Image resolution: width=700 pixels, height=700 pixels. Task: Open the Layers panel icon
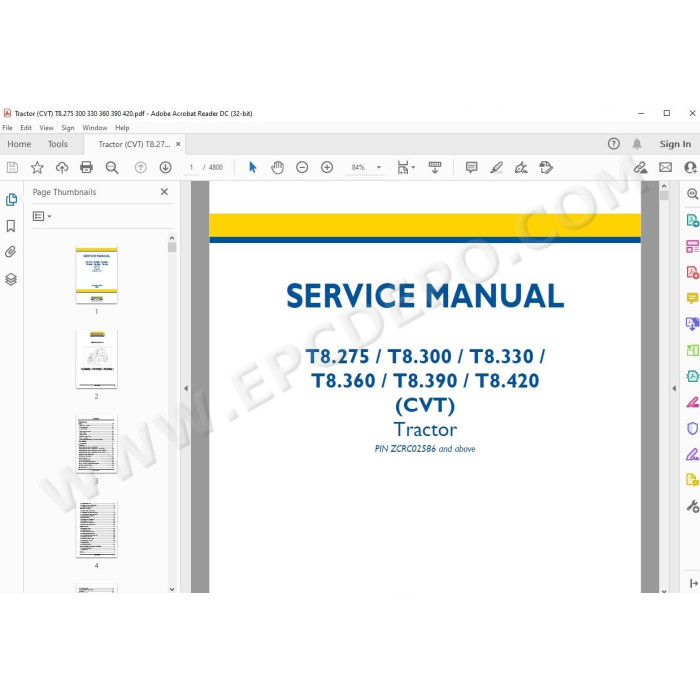click(x=11, y=279)
